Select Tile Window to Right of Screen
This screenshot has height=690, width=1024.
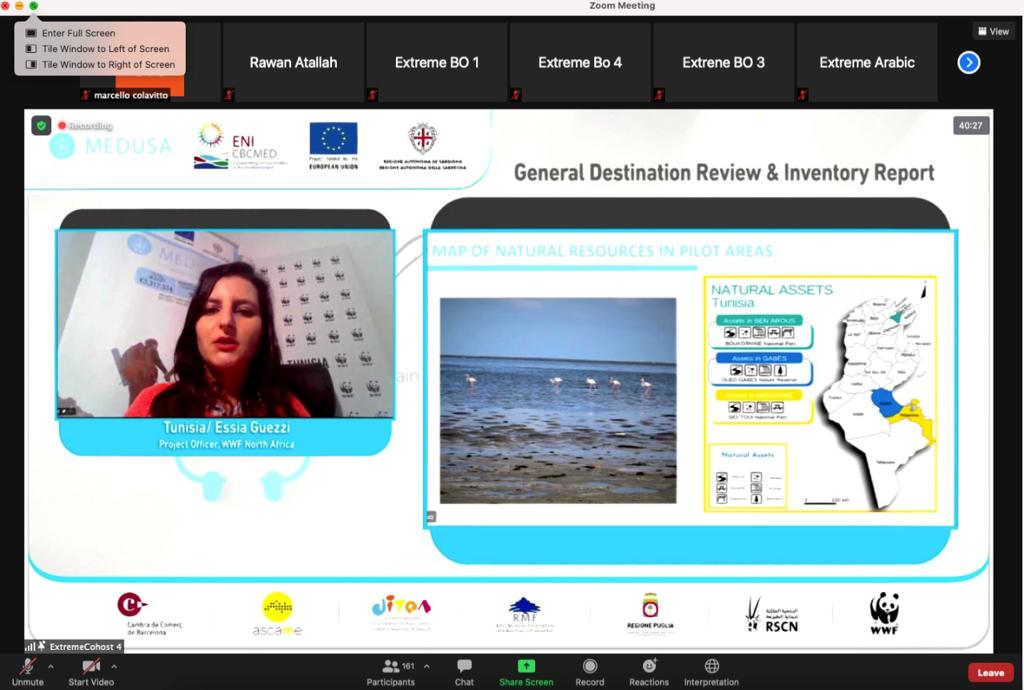coord(108,65)
